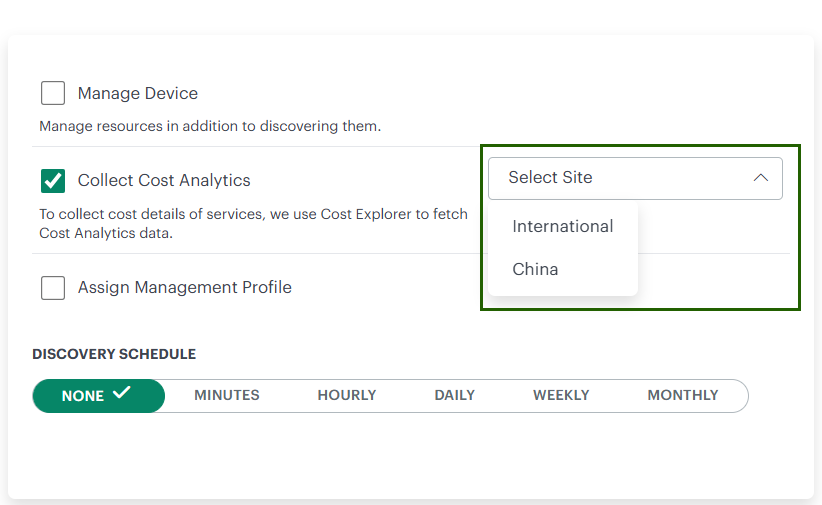
Task: Set discovery schedule to HOURLY
Action: point(347,395)
